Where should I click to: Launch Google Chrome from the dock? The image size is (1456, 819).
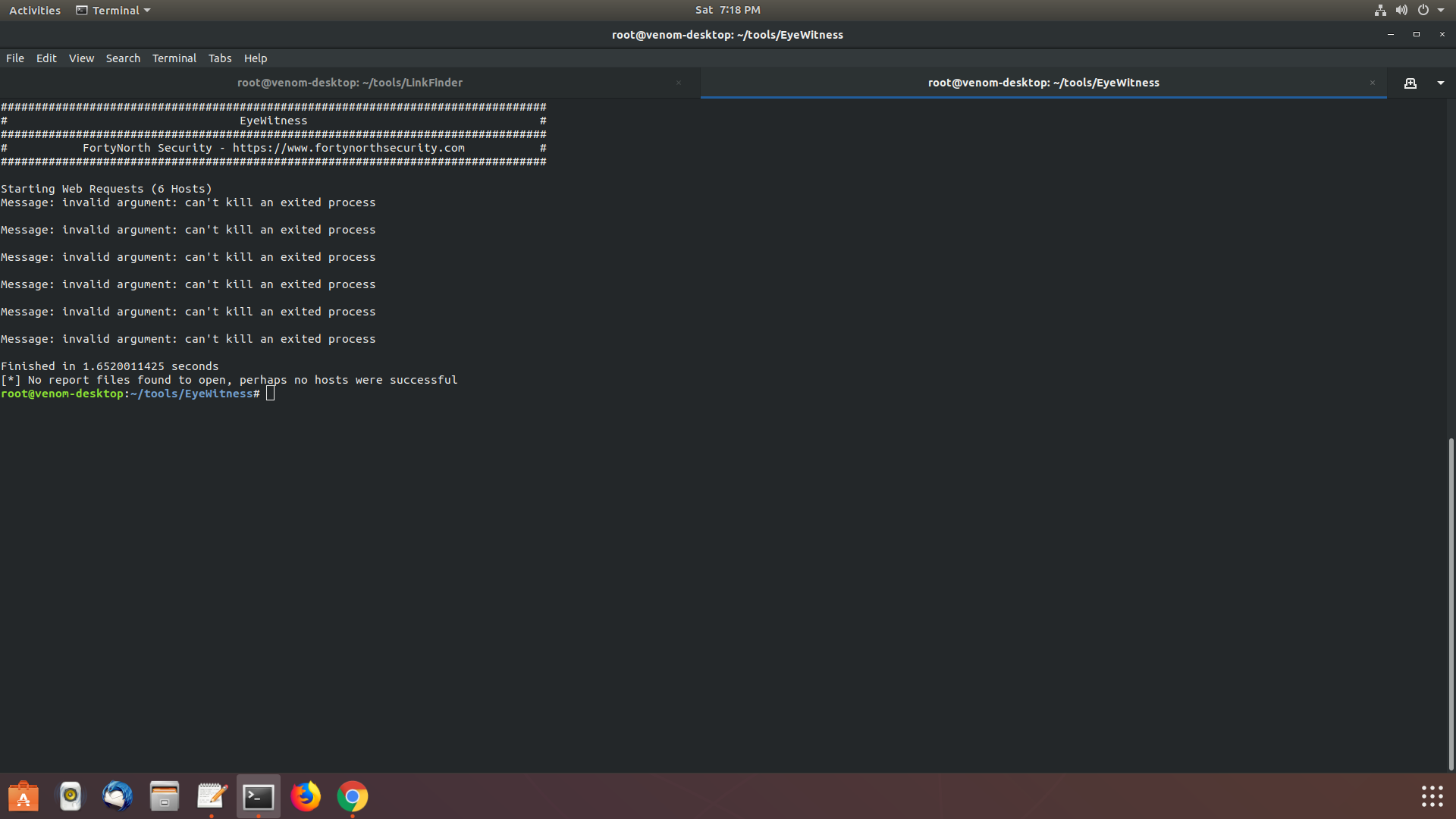pyautogui.click(x=353, y=797)
